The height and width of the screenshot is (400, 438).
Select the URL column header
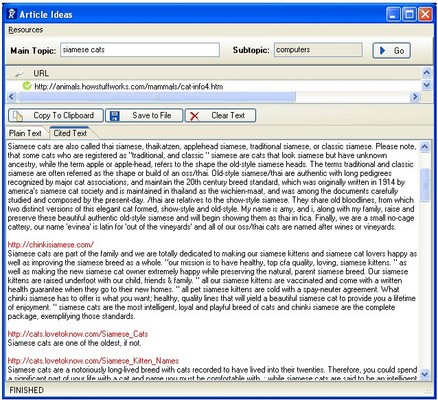click(41, 73)
